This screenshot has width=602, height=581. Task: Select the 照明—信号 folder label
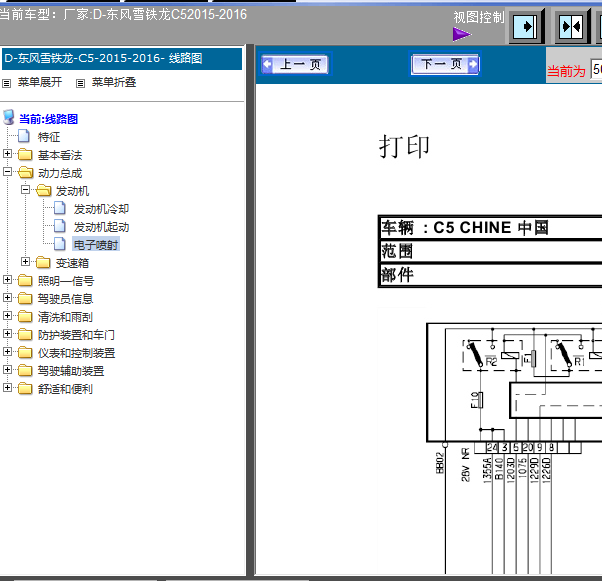pos(66,281)
